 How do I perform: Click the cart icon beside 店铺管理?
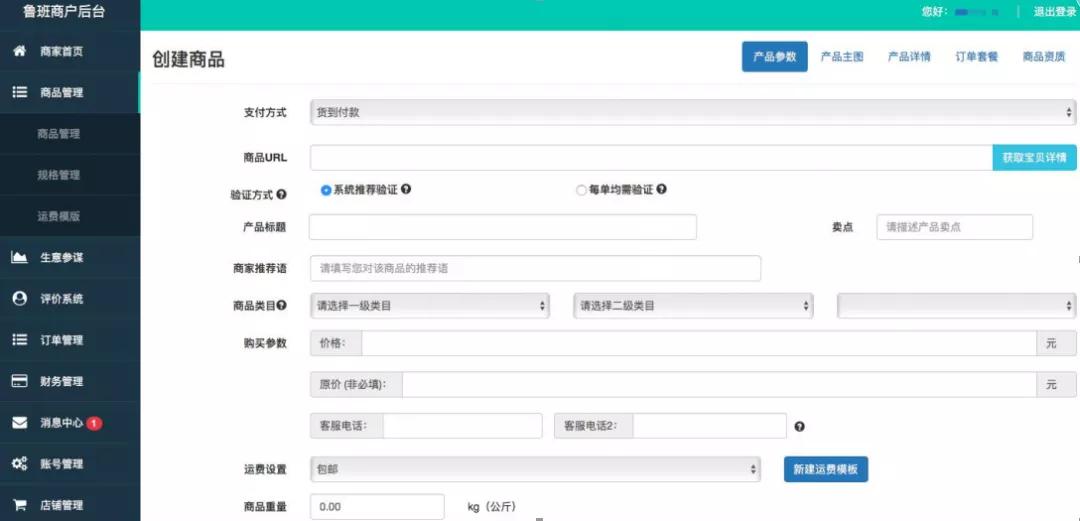tap(19, 504)
